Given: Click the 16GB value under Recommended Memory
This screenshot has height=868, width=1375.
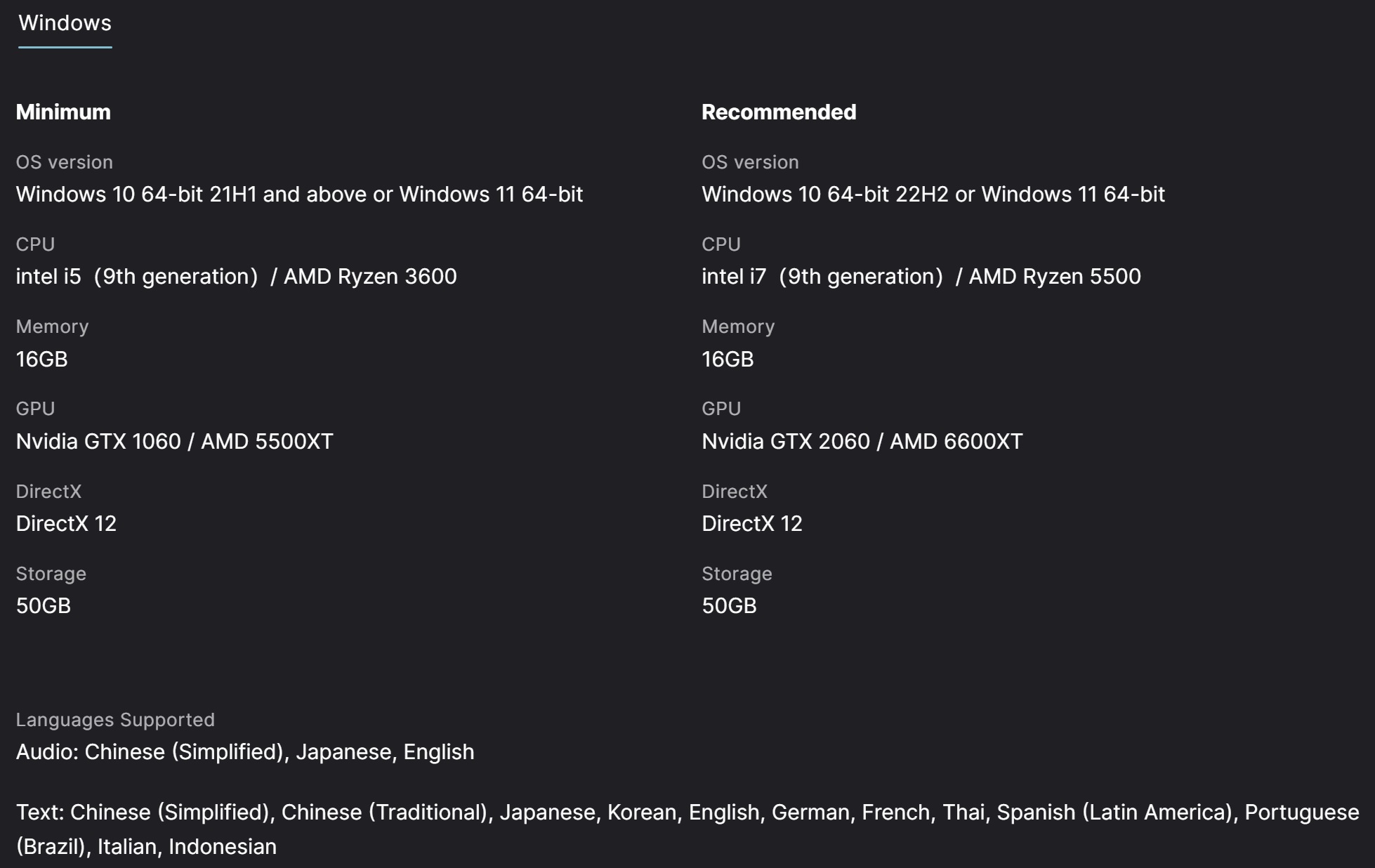Looking at the screenshot, I should (x=728, y=360).
